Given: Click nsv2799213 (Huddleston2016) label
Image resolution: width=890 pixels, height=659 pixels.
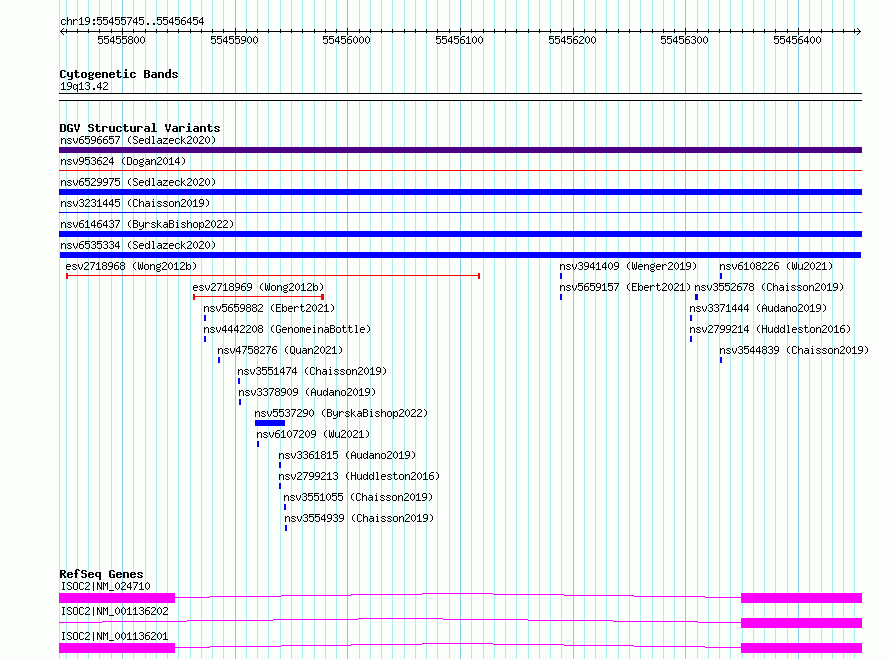Looking at the screenshot, I should click(x=359, y=476).
